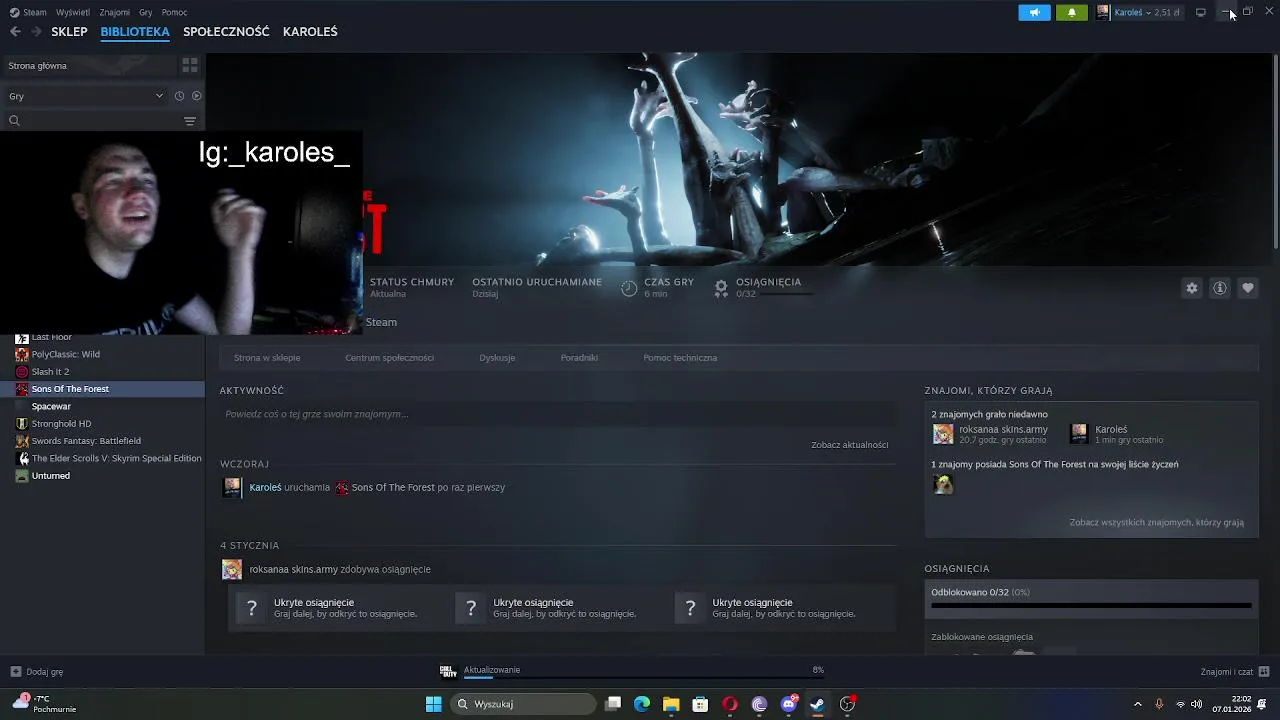Viewport: 1280px width, 720px height.
Task: Click Zobacz wszystkich znajomych, którzy grają
Action: (x=1157, y=522)
